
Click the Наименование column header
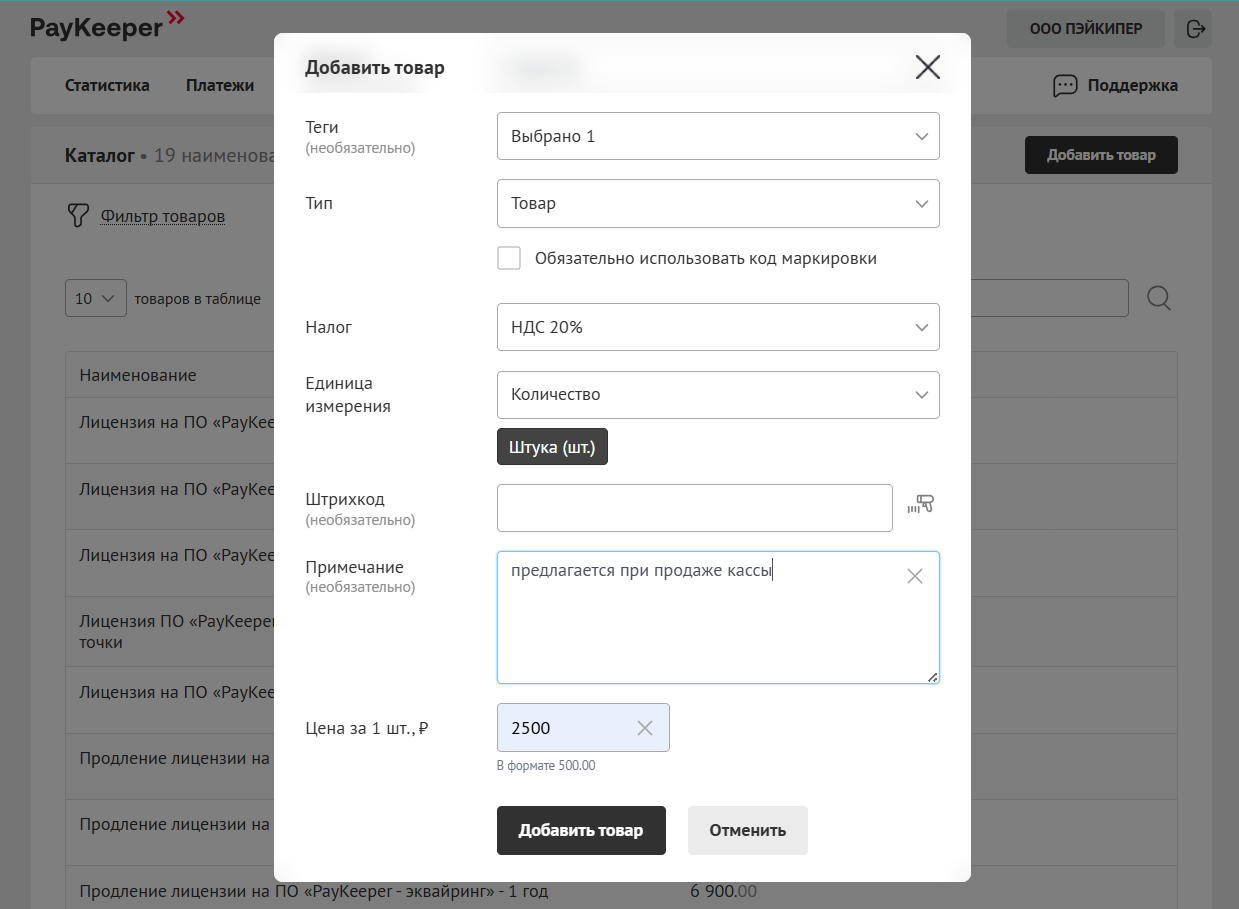click(x=138, y=375)
